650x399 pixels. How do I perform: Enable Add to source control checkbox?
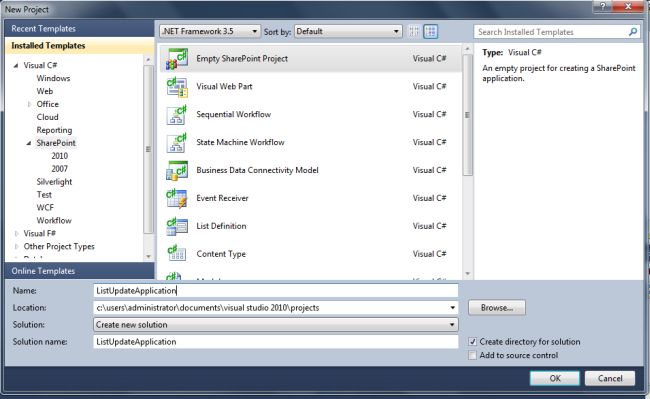click(472, 355)
